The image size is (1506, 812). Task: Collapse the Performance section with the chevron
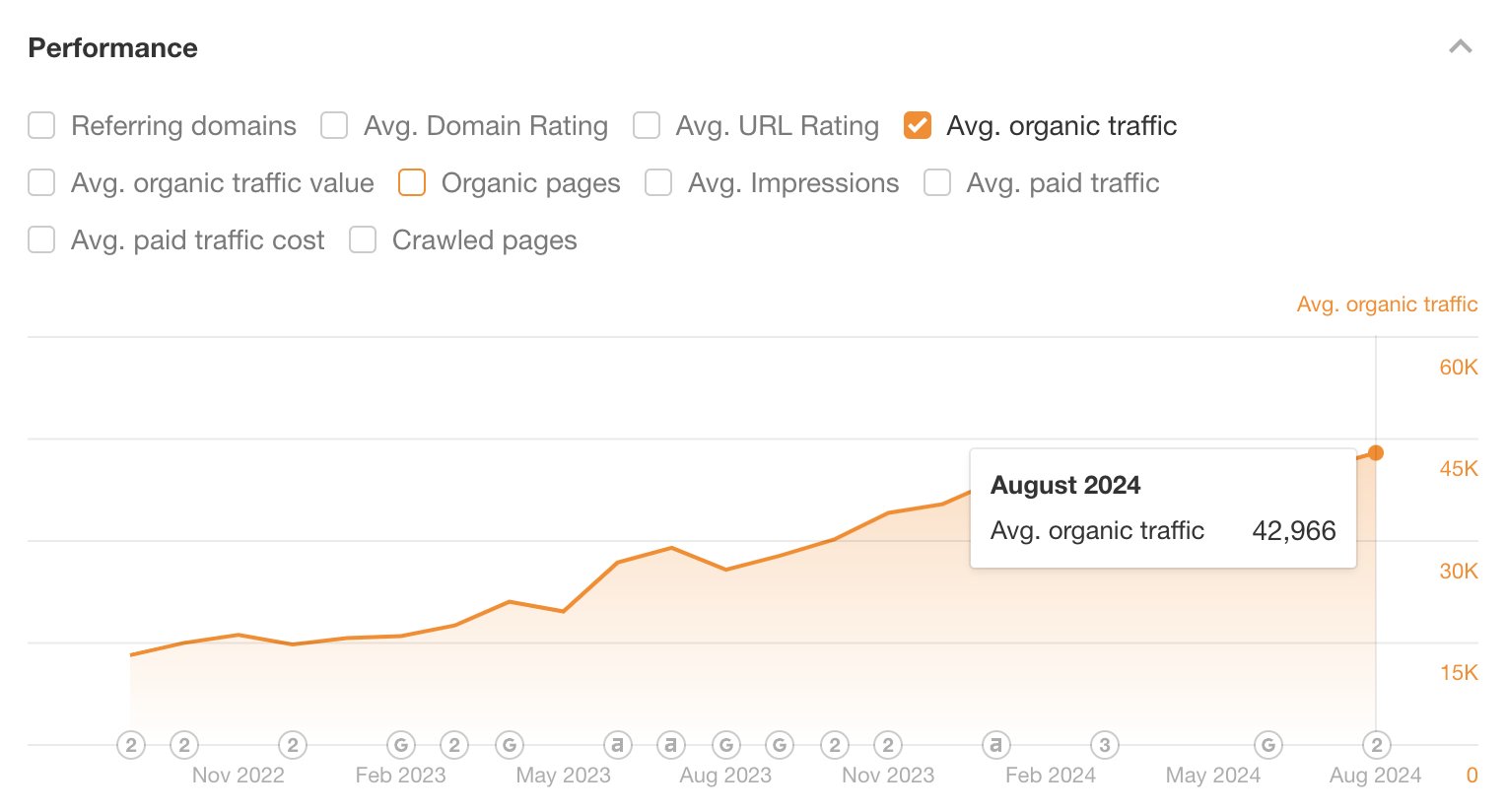point(1461,46)
